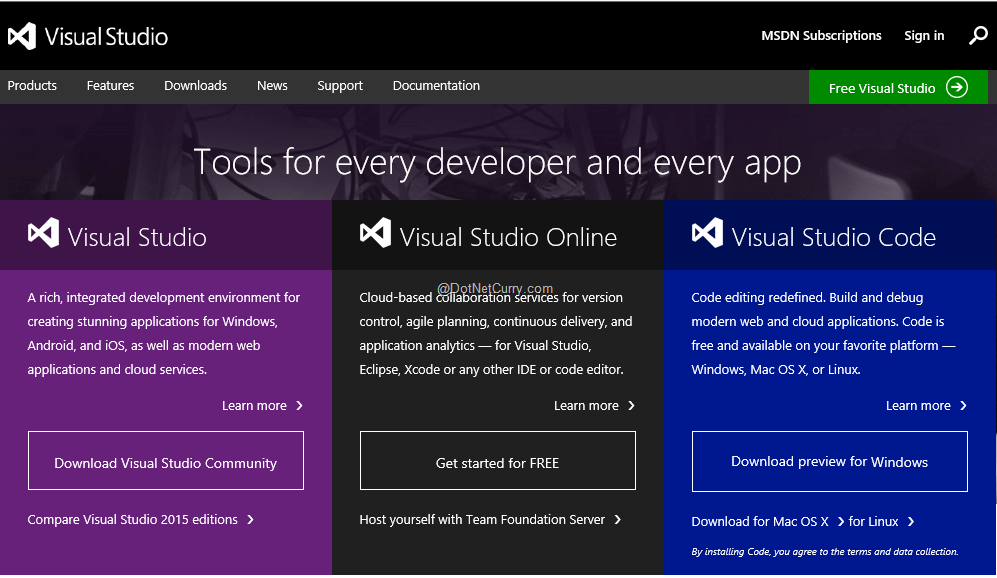Screen dimensions: 997x578
Task: Go to the Downloads menu item
Action: (x=195, y=86)
